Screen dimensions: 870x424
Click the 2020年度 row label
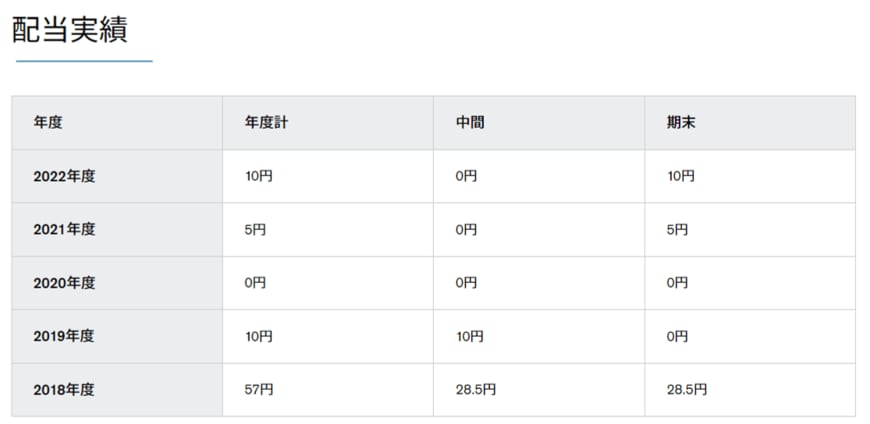click(x=64, y=283)
